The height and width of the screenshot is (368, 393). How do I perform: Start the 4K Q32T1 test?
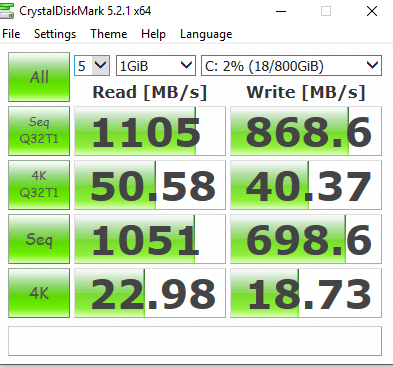click(x=39, y=185)
